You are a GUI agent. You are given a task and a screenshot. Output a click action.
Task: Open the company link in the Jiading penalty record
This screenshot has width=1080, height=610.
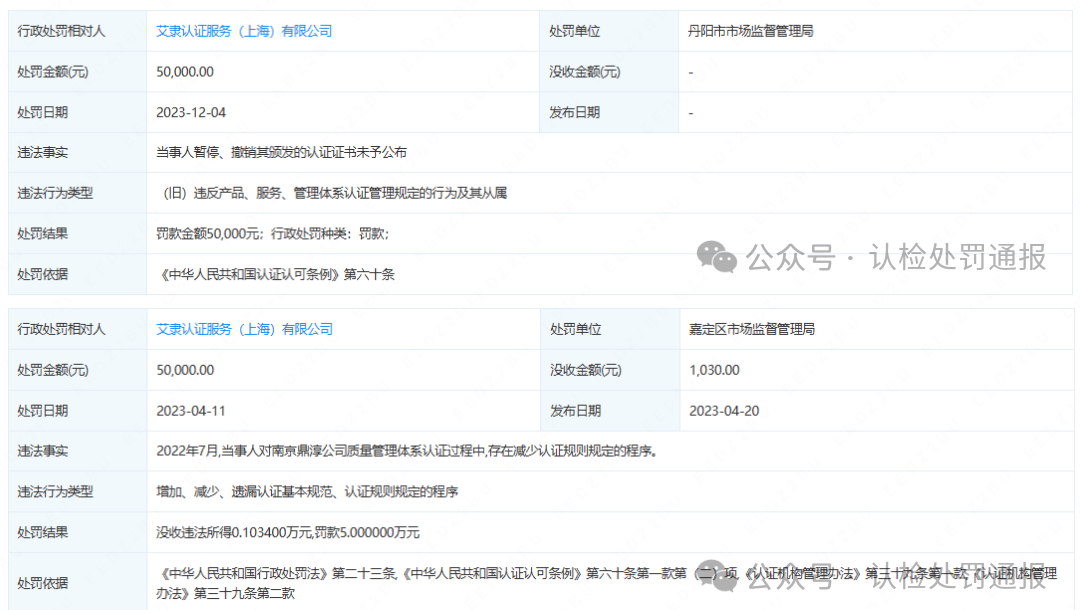[x=244, y=329]
